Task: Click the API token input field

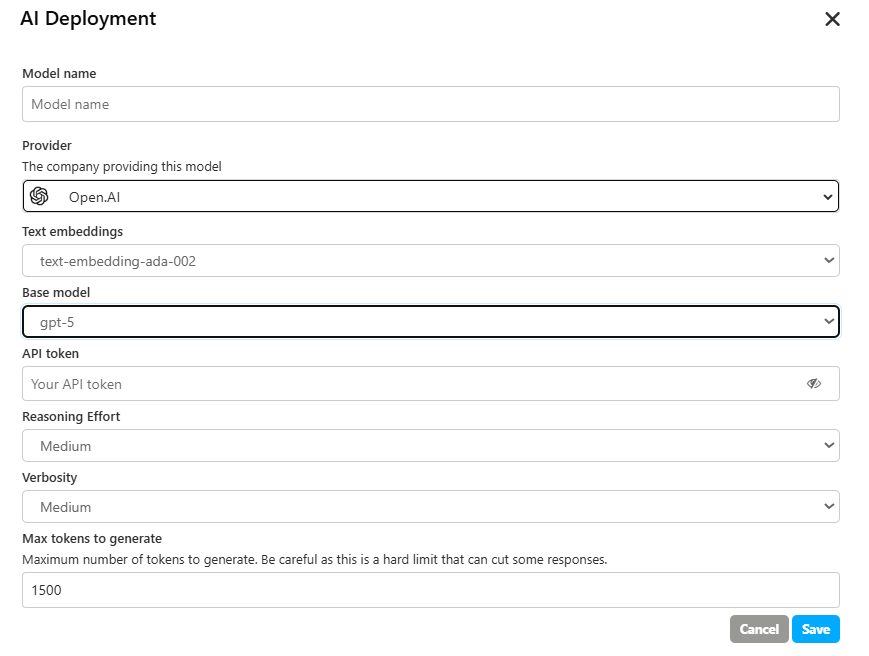Action: [431, 383]
